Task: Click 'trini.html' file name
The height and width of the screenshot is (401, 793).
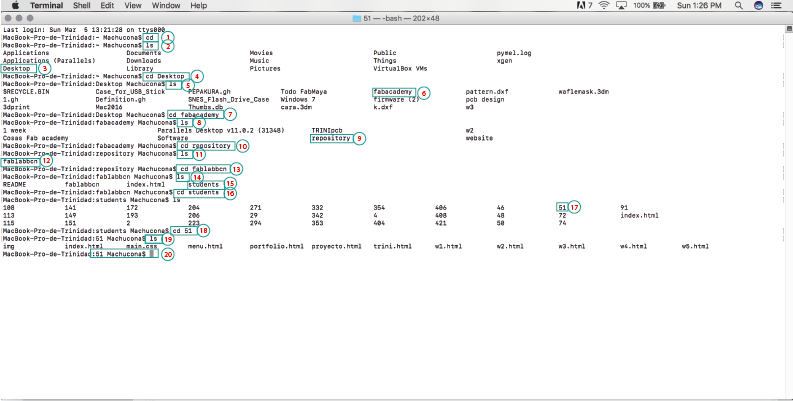Action: [392, 246]
